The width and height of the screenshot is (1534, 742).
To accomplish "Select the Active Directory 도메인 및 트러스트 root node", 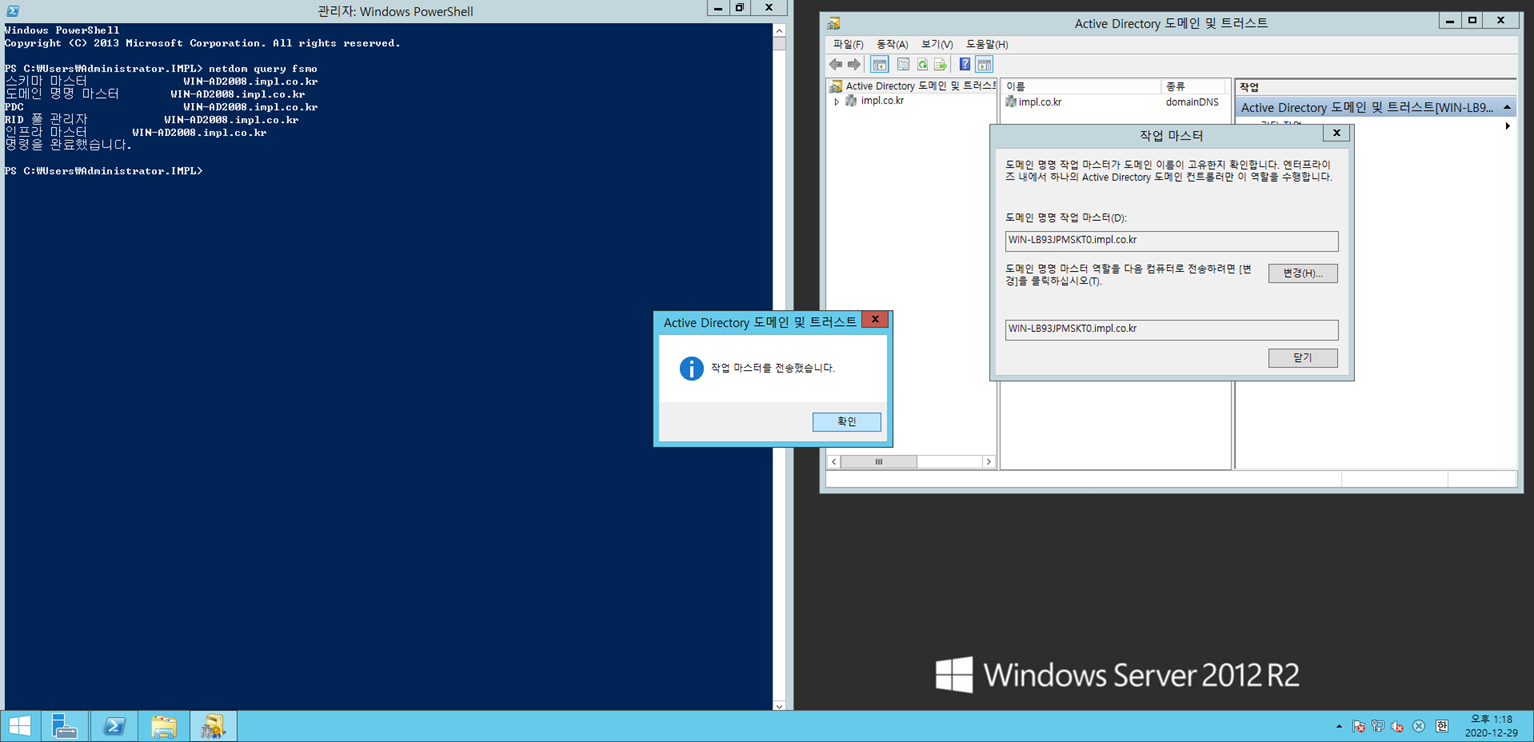I will [921, 86].
